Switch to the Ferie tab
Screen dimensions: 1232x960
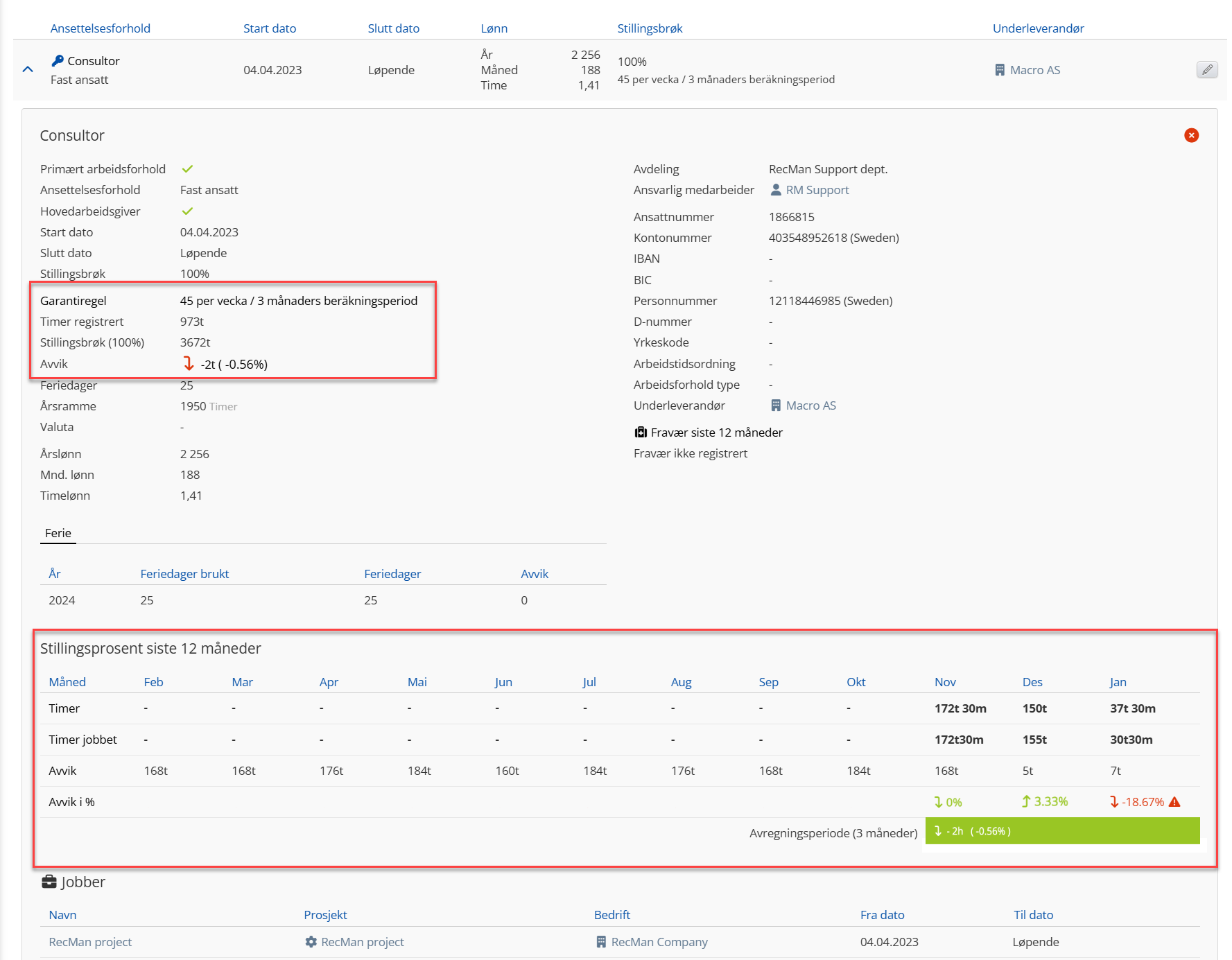[x=58, y=533]
